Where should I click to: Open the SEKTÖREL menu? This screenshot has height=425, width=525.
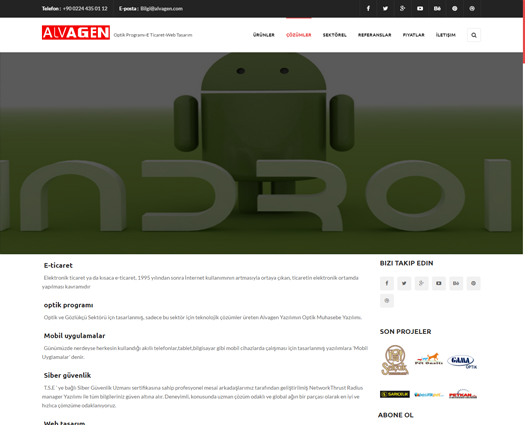tap(334, 35)
